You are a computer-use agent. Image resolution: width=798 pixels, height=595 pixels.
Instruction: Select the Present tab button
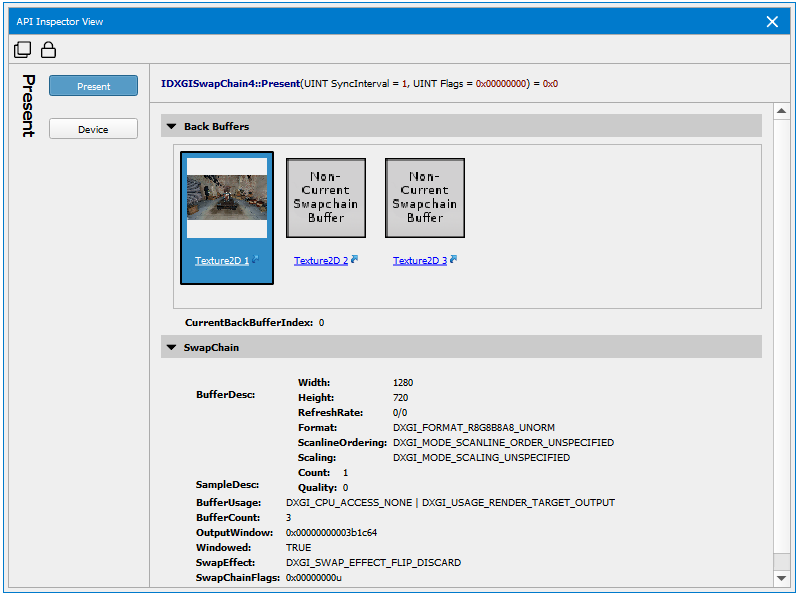(93, 86)
